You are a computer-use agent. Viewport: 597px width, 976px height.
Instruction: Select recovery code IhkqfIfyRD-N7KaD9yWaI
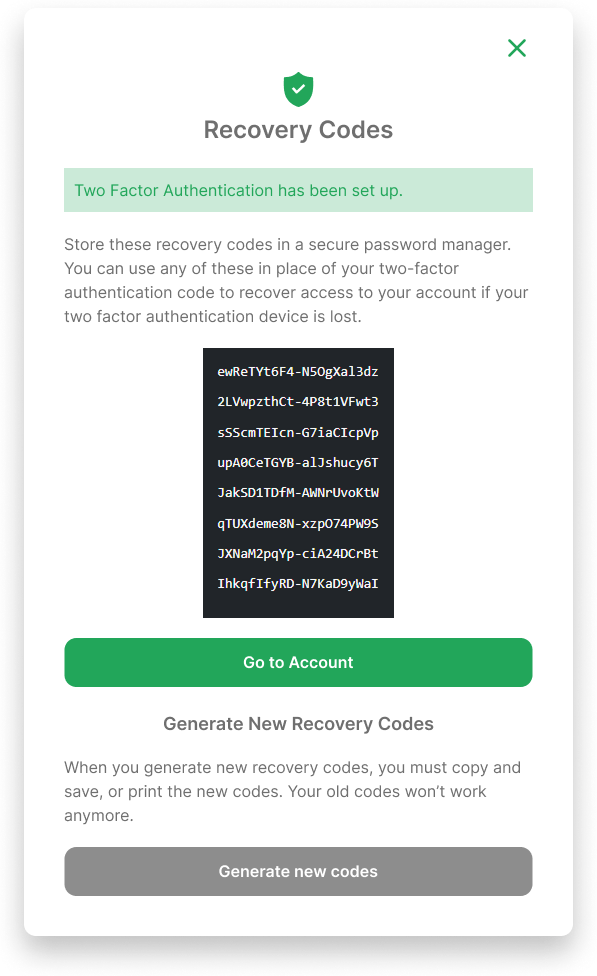[x=297, y=584]
